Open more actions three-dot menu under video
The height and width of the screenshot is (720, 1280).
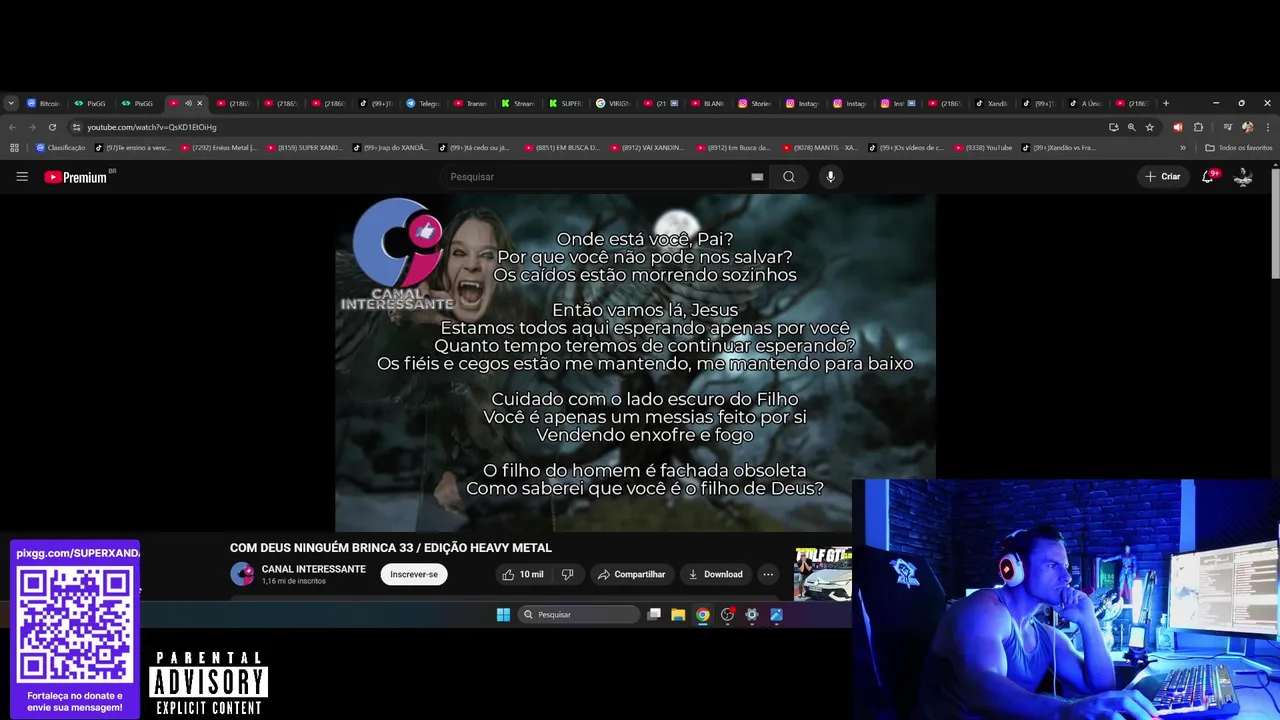(768, 574)
